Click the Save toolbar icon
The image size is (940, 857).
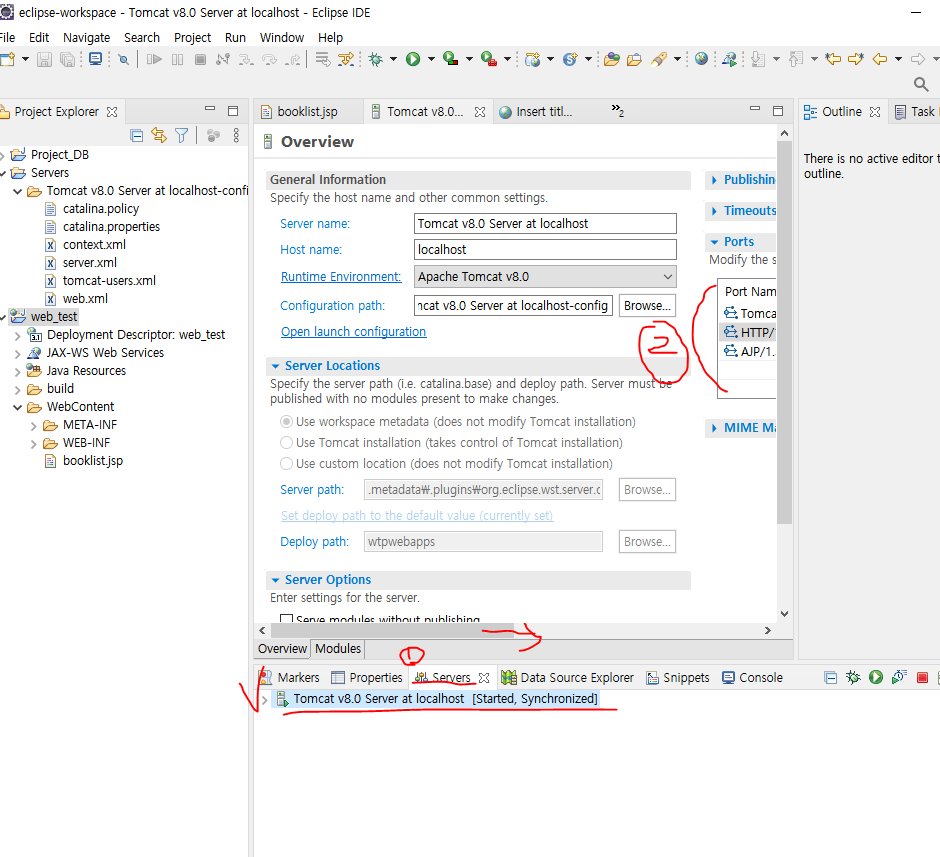44,59
